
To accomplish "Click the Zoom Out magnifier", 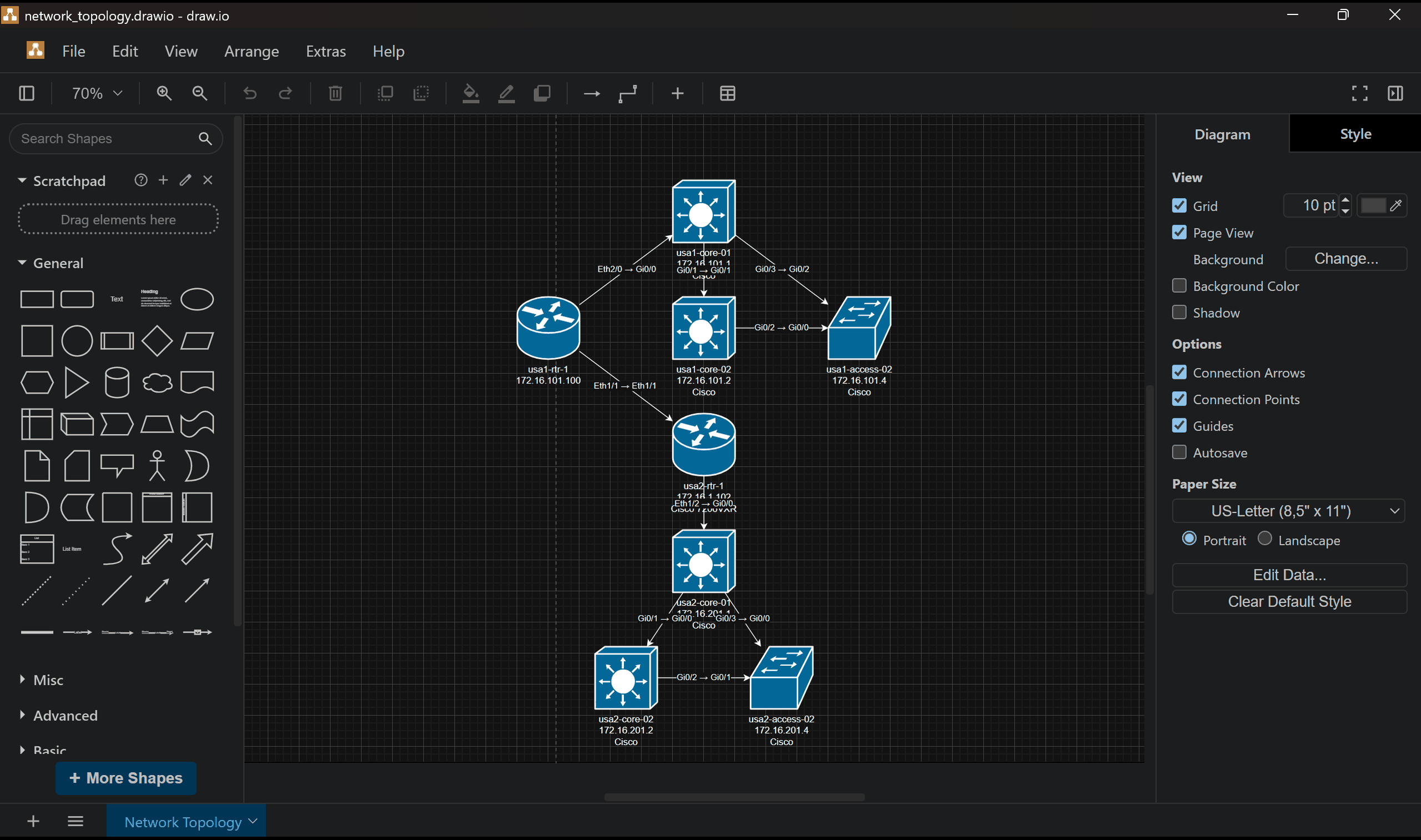I will click(200, 93).
